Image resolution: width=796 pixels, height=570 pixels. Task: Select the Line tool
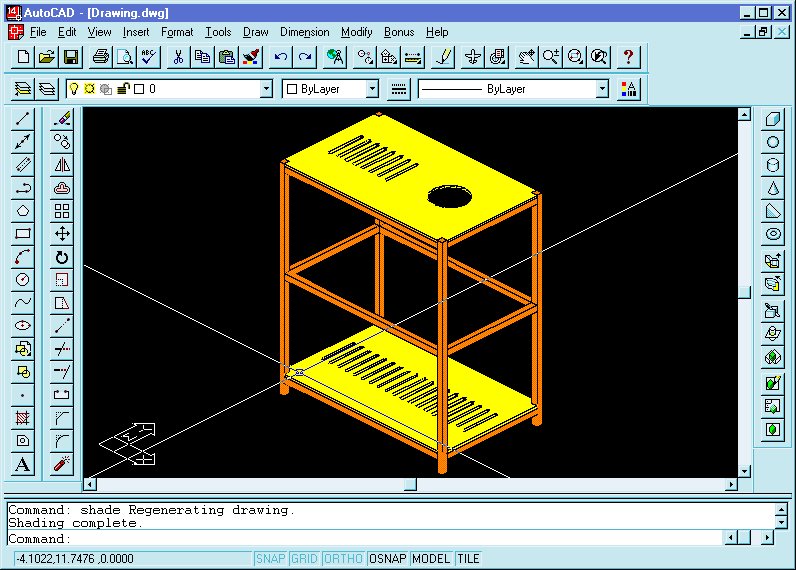[22, 119]
